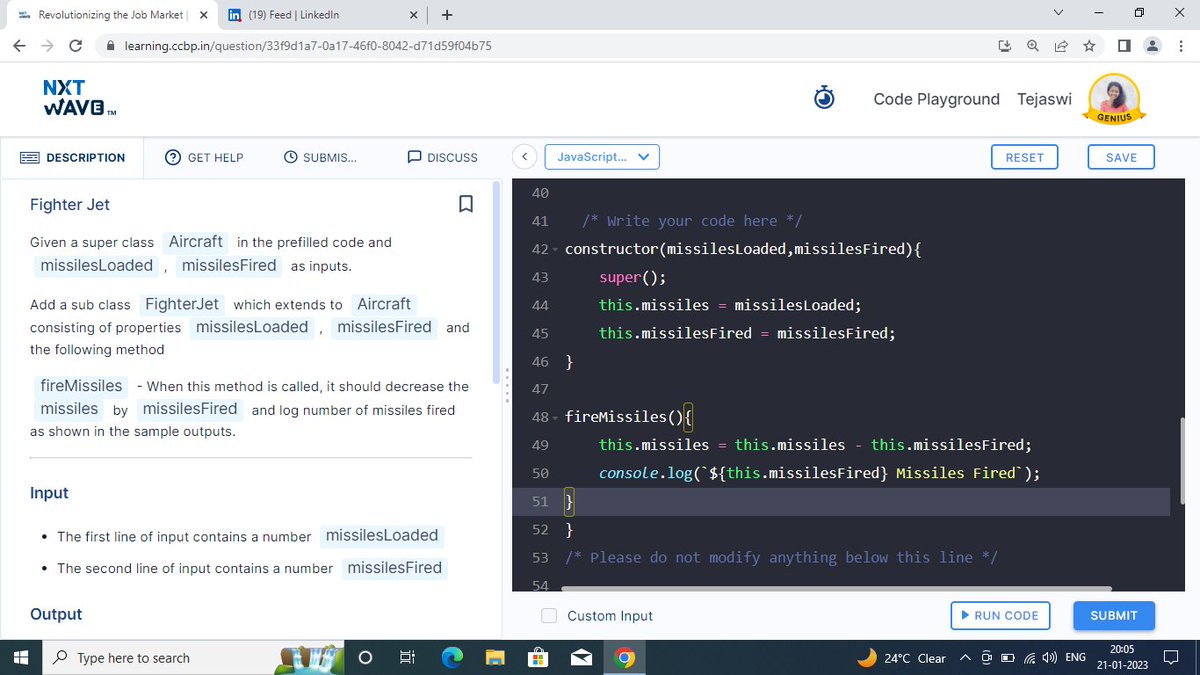Open File Explorer from the taskbar
1200x675 pixels.
pos(495,657)
